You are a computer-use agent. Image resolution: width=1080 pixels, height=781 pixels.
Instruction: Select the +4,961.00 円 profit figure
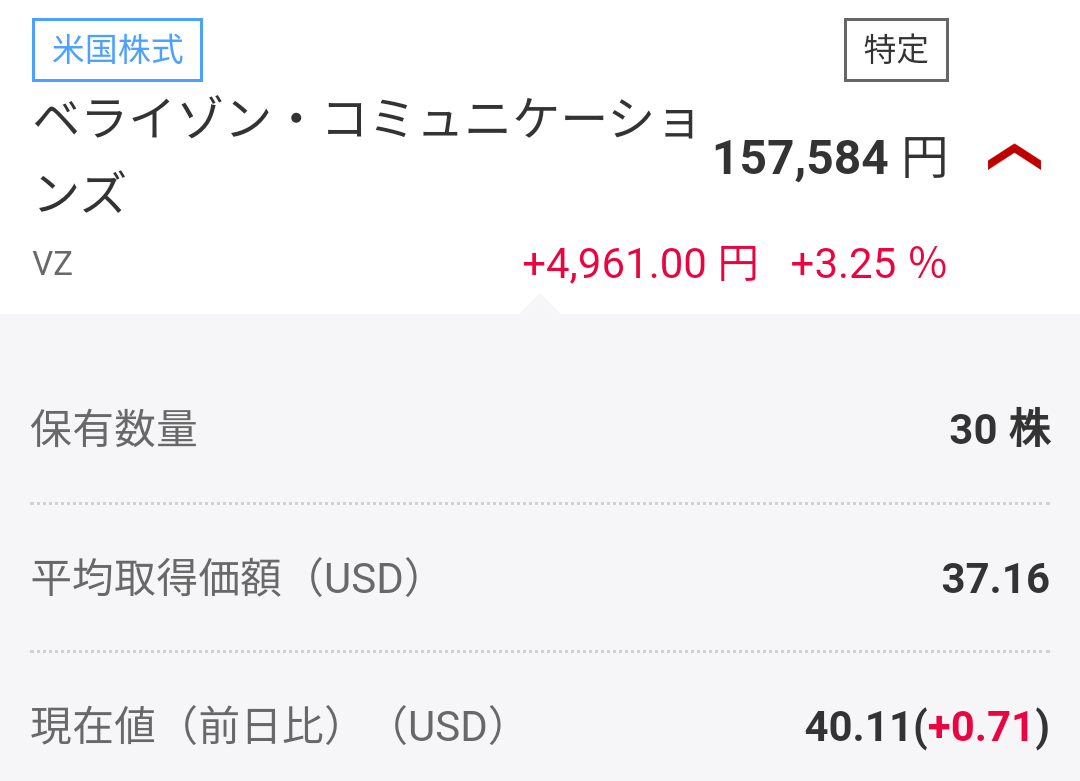tap(639, 264)
